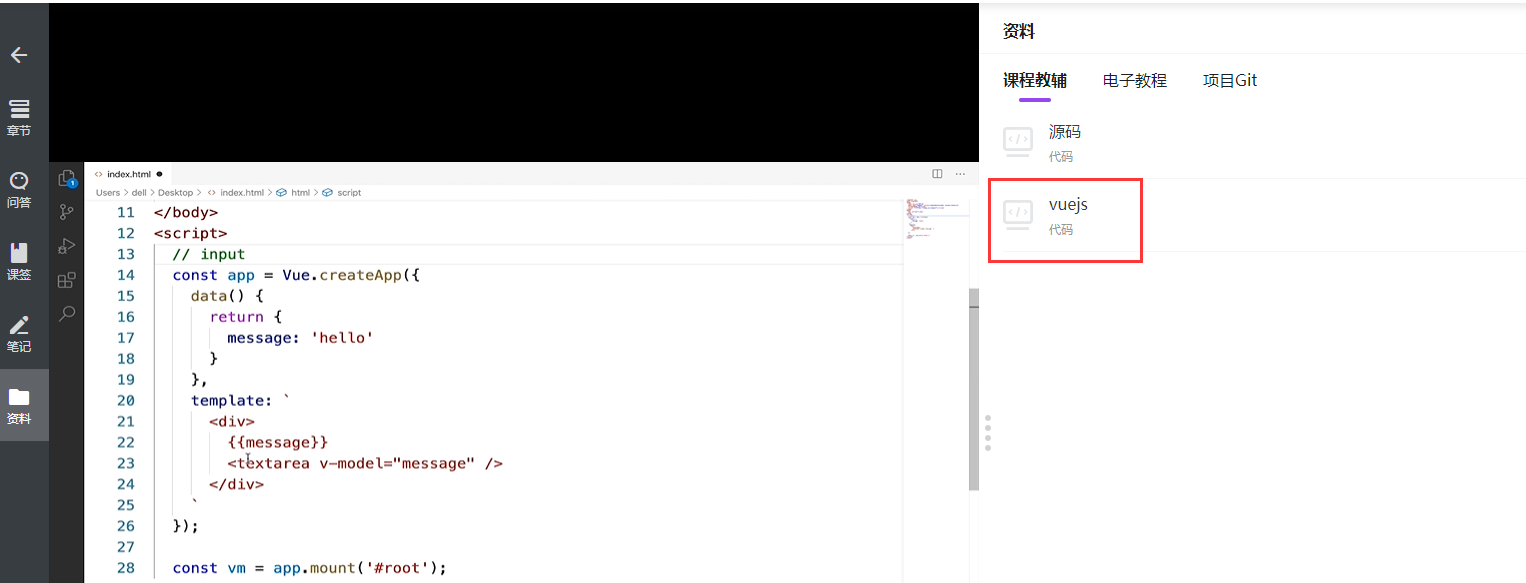Open VS Code Source Control view
Image resolution: width=1526 pixels, height=583 pixels.
[x=67, y=212]
